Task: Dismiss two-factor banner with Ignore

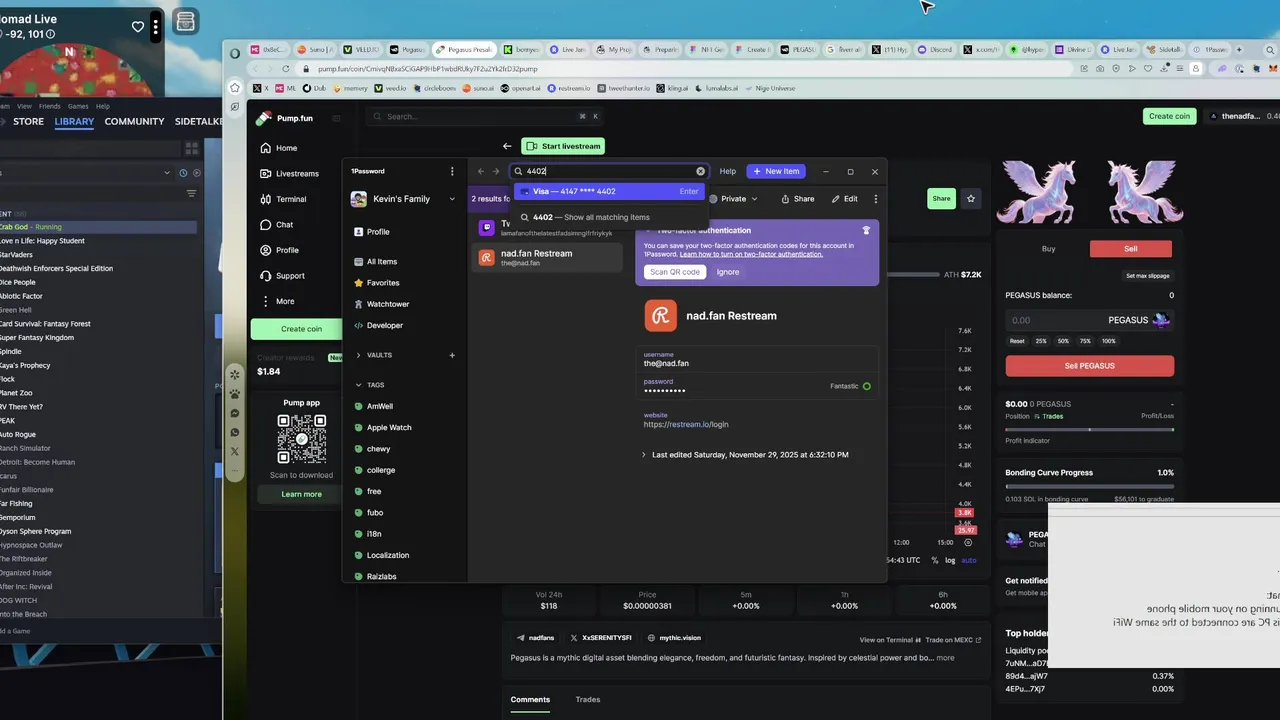Action: 728,272
